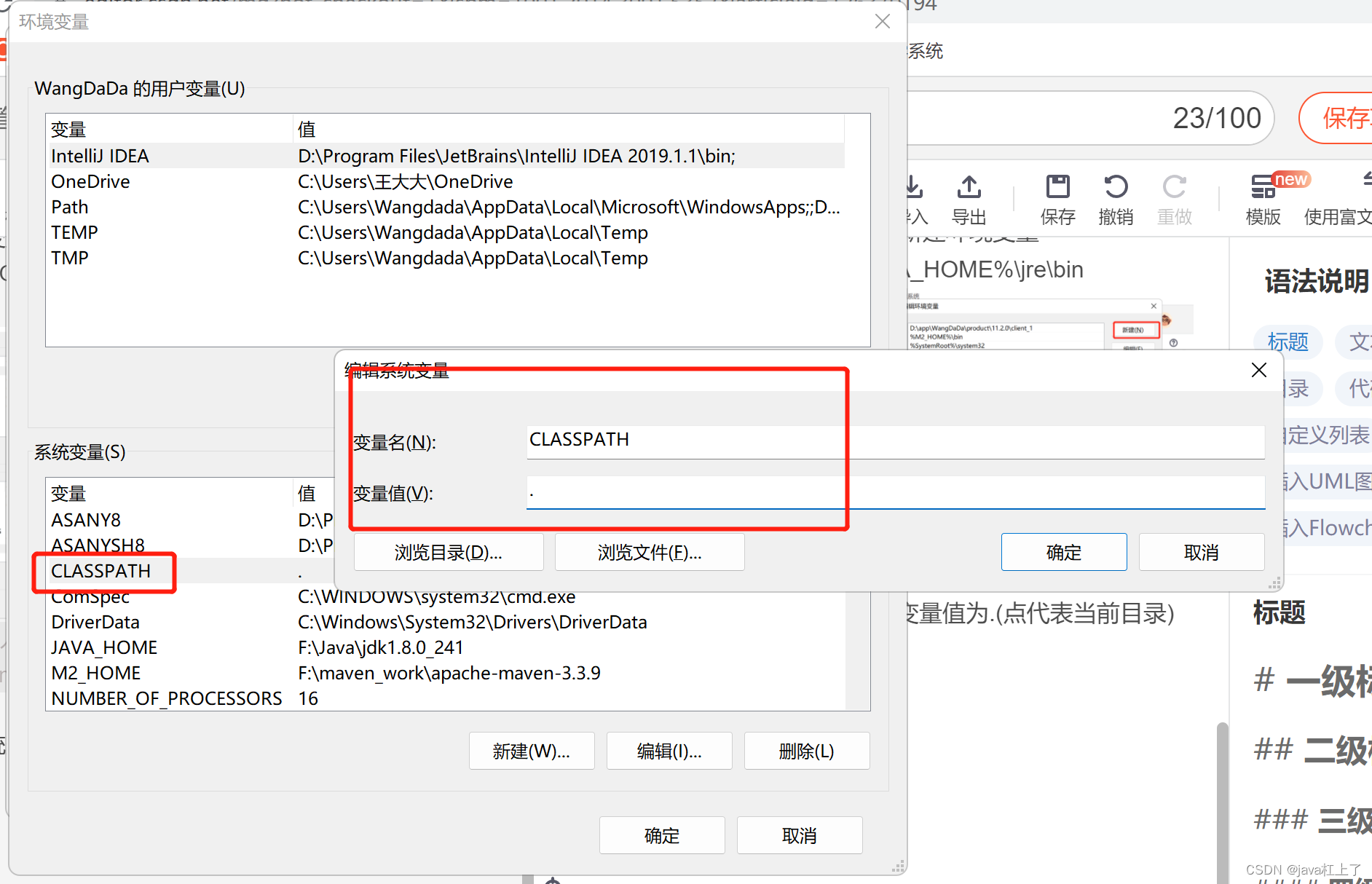Click 确定 at bottom of 环境变量 window
1372x884 pixels.
[x=662, y=835]
